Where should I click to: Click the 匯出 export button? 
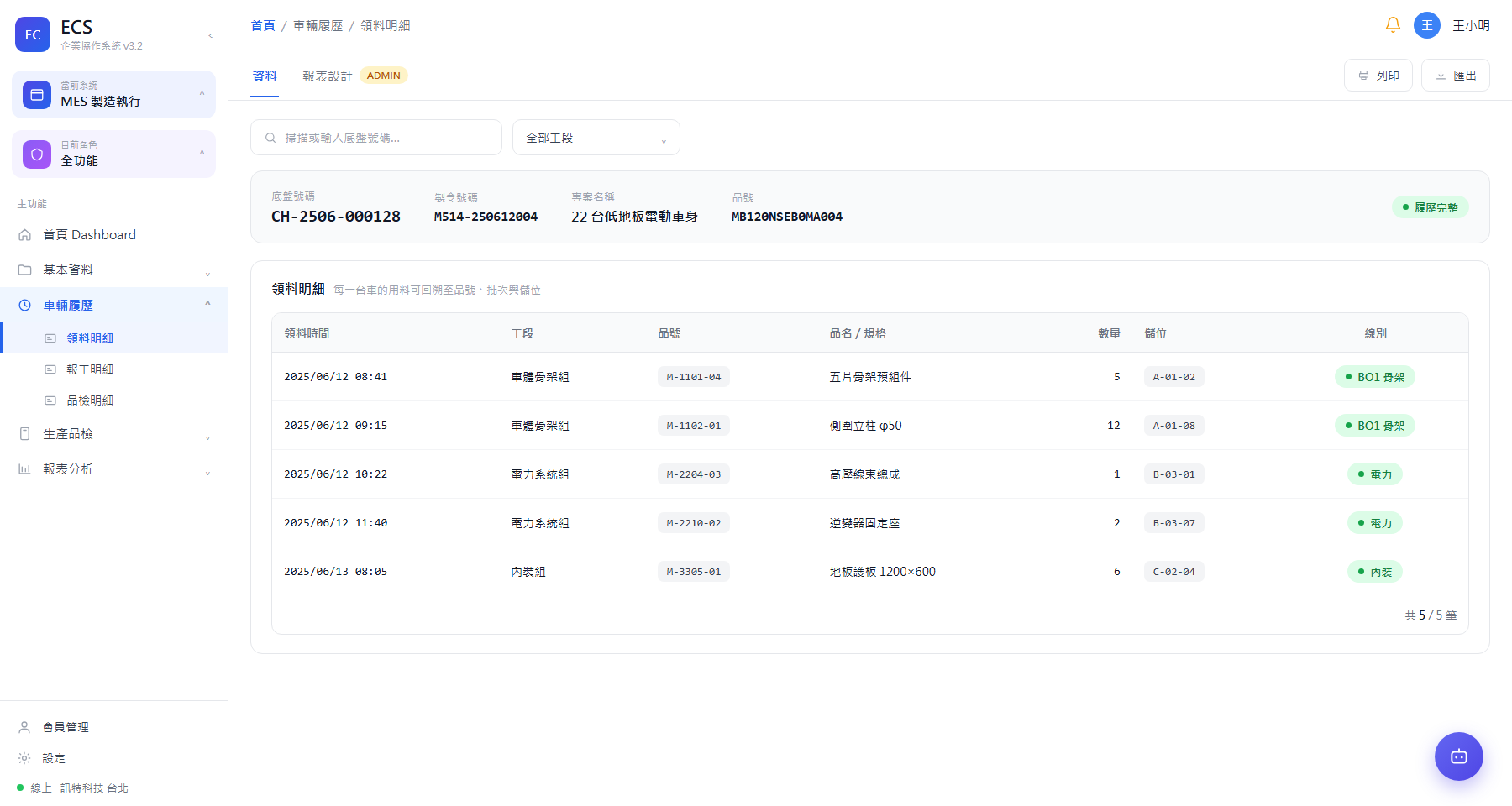pos(1456,76)
